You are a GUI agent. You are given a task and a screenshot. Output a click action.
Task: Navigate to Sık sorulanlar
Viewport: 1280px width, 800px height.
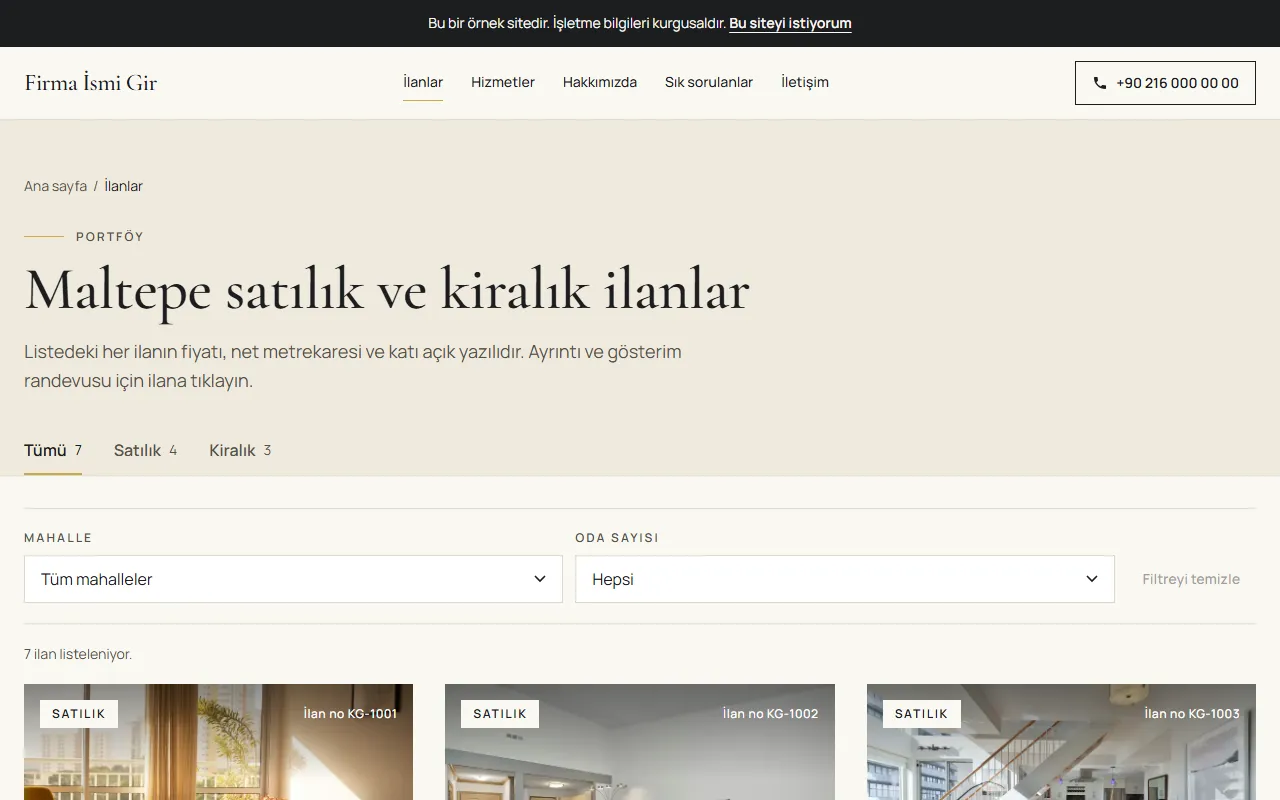pos(709,82)
